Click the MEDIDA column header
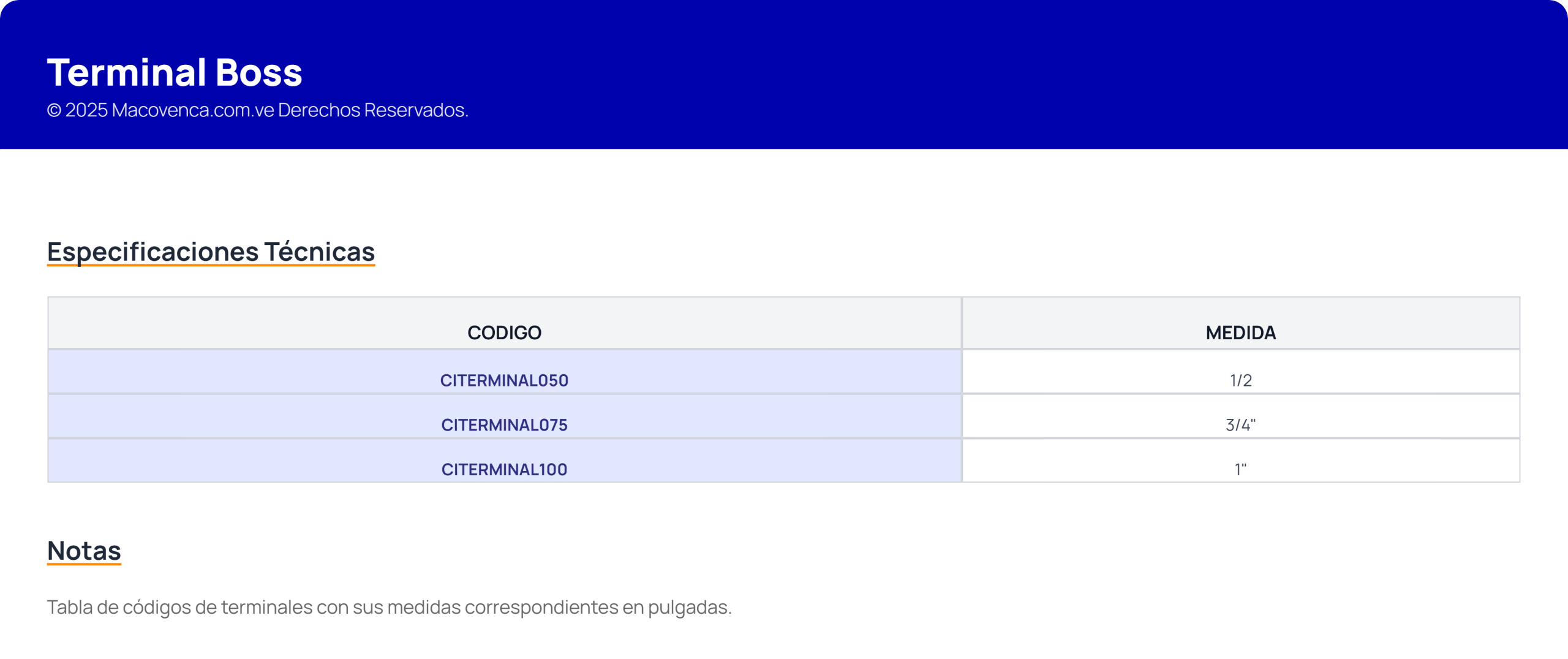 click(x=1240, y=333)
